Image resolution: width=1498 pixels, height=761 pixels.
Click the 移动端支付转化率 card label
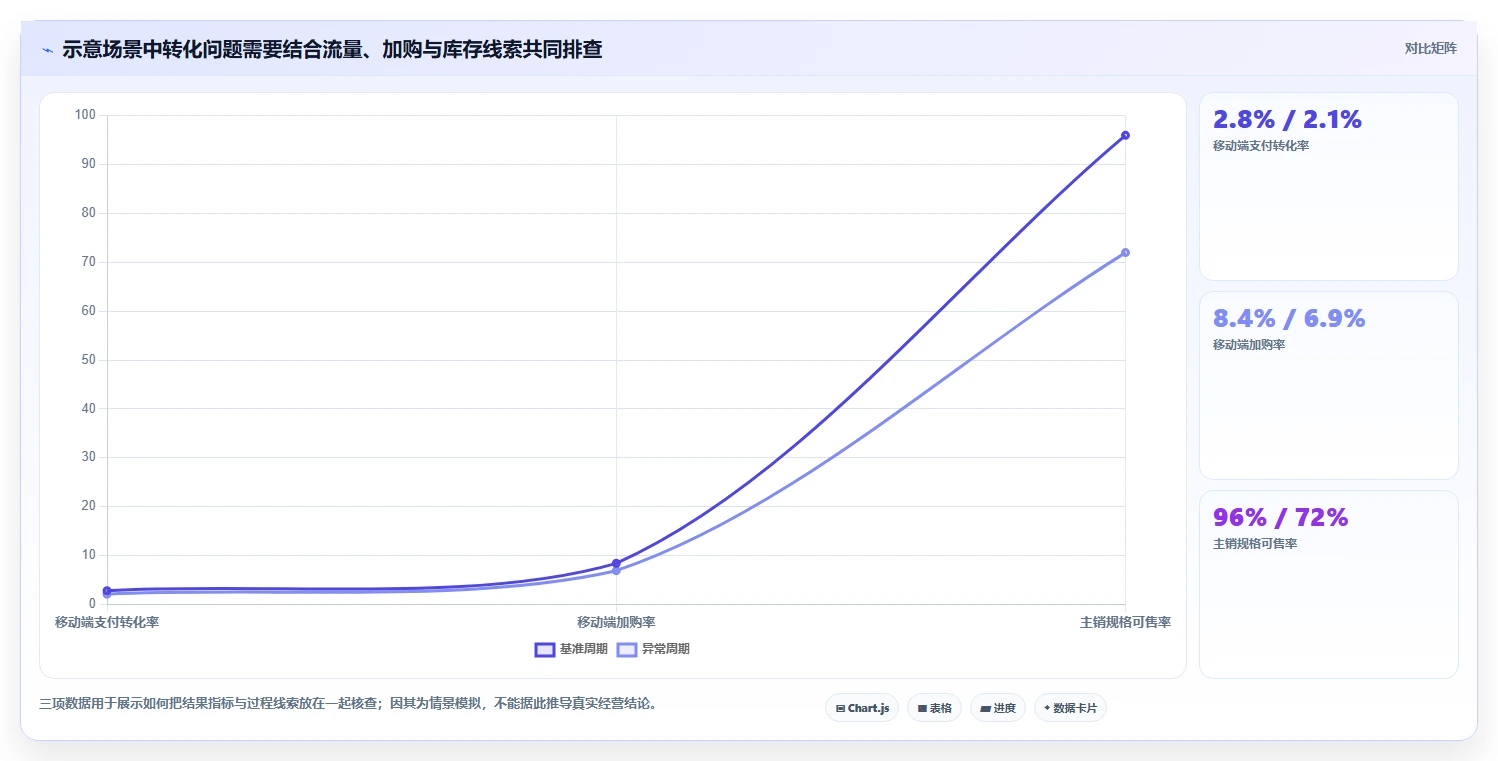coord(1261,146)
